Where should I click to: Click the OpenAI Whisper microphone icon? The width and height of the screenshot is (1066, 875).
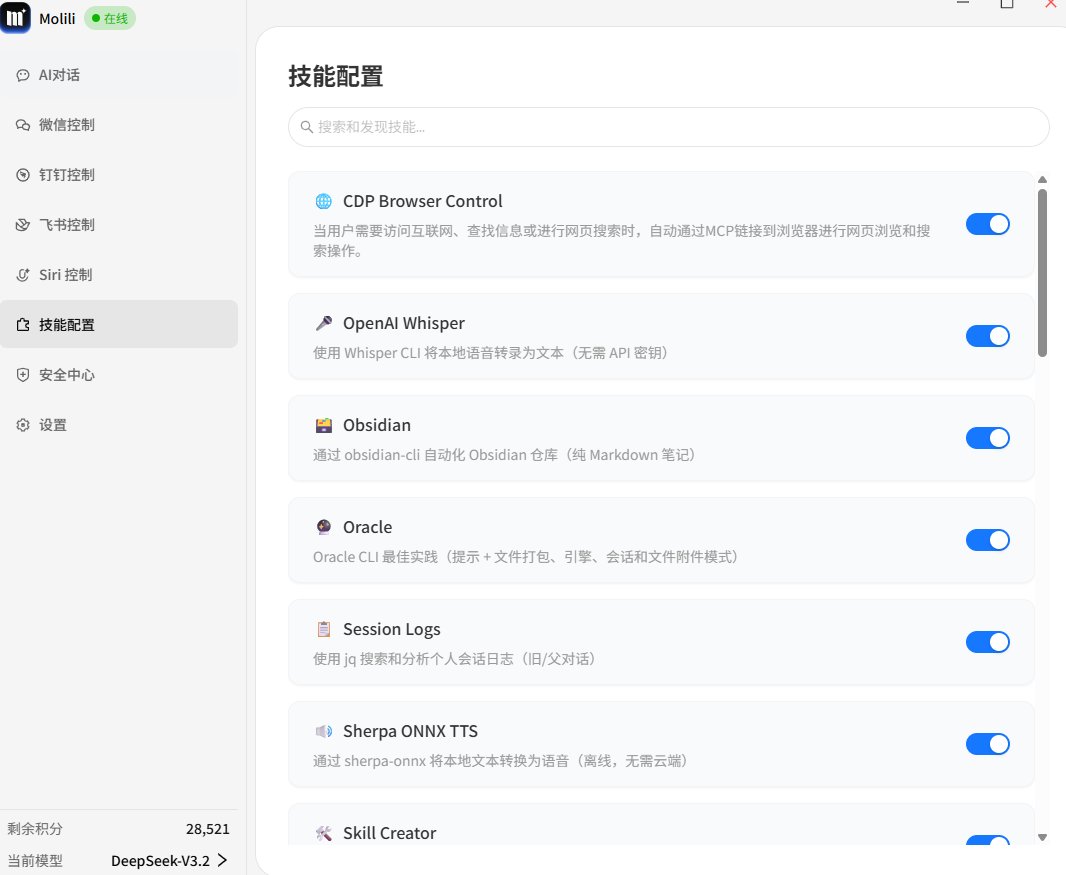coord(323,322)
